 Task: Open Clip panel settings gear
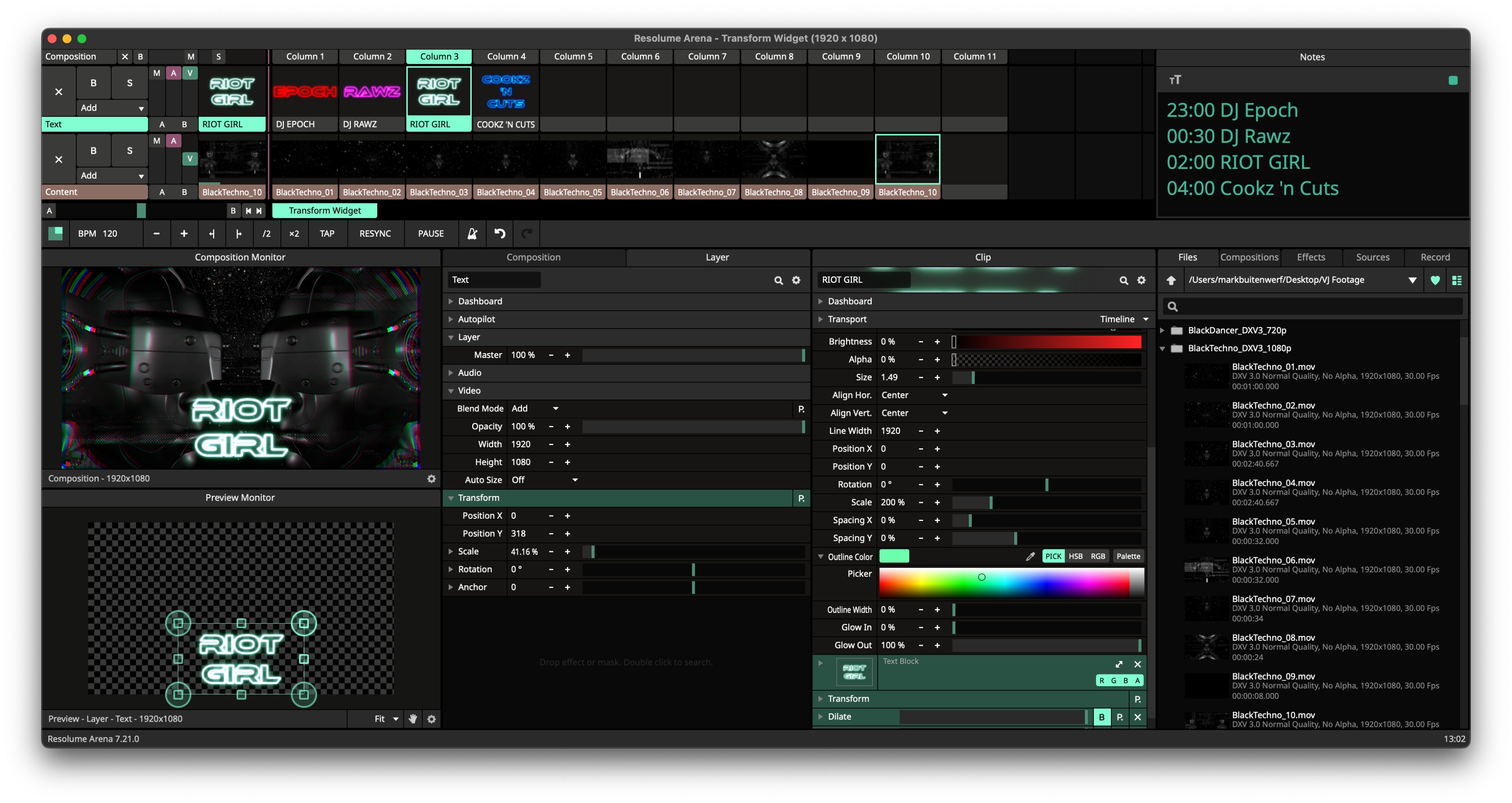(1141, 280)
